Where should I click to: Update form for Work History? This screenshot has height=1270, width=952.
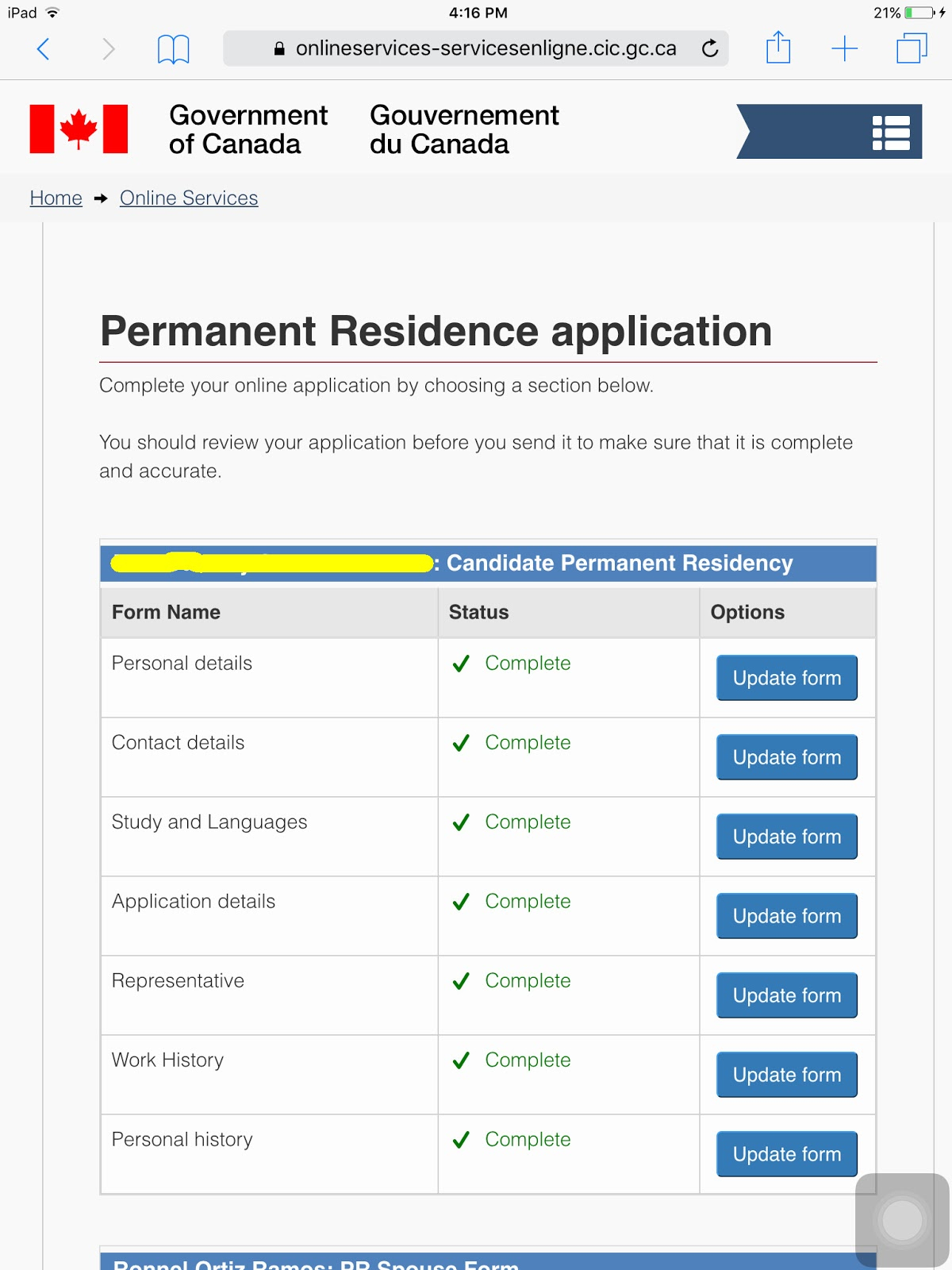[787, 1075]
